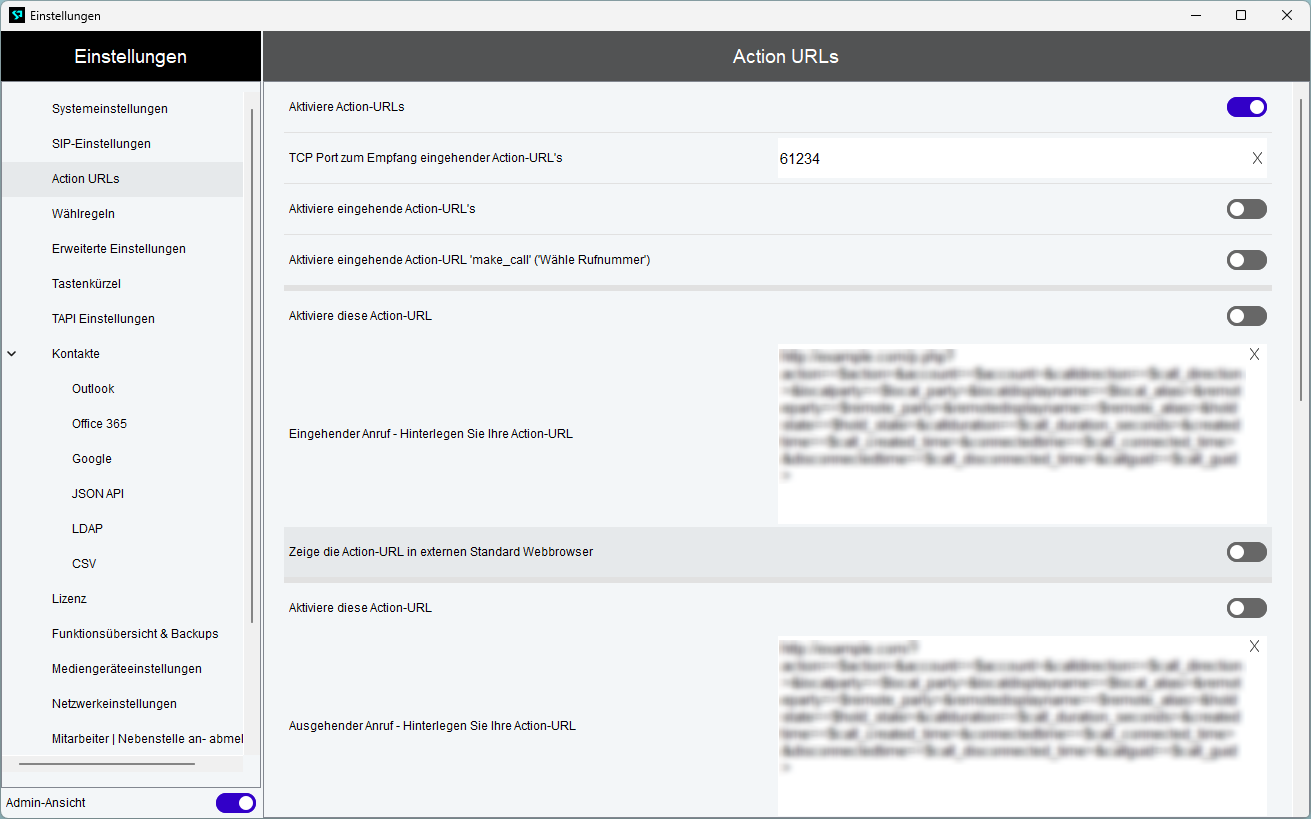Open Systemeinstellungen in the sidebar
The height and width of the screenshot is (819, 1311).
coord(110,108)
